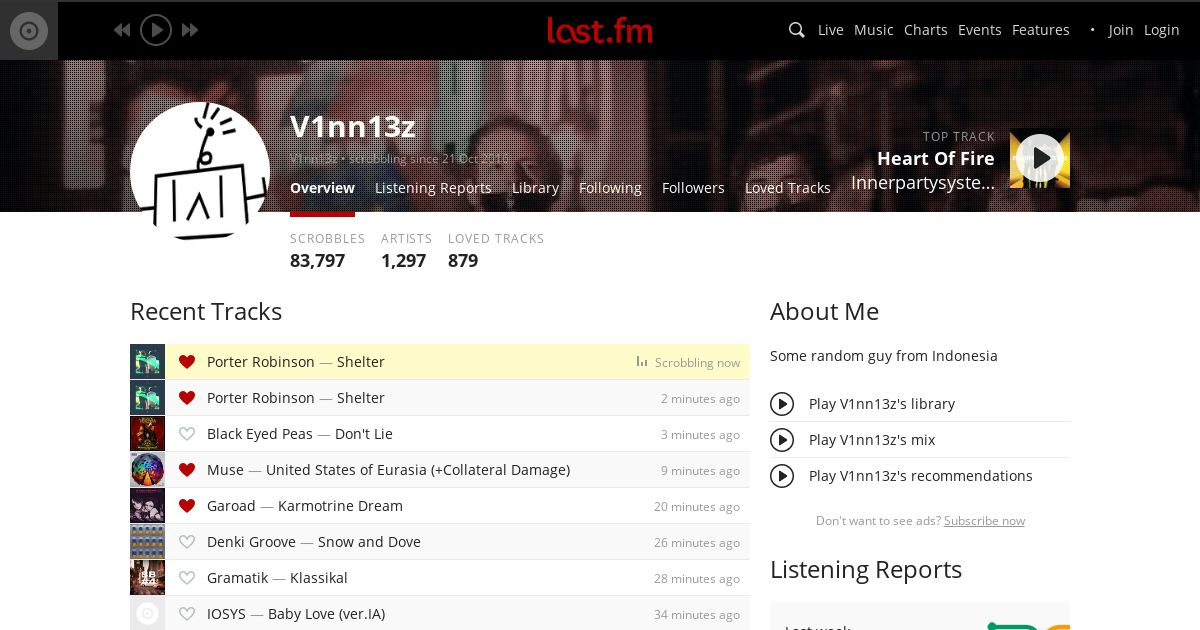Open Muse album cover thumbnail

147,470
